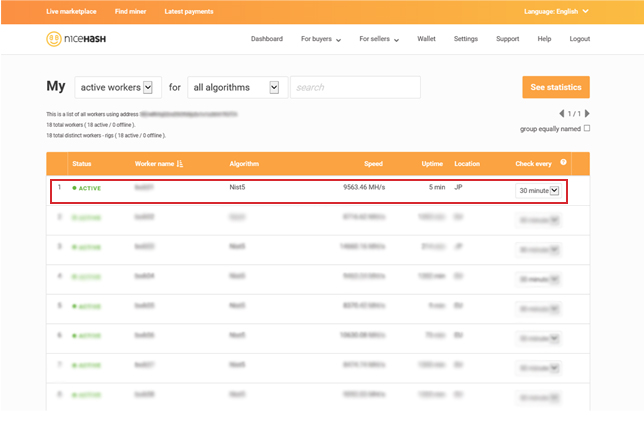The height and width of the screenshot is (432, 644).
Task: Click the See statistics button
Action: [556, 87]
